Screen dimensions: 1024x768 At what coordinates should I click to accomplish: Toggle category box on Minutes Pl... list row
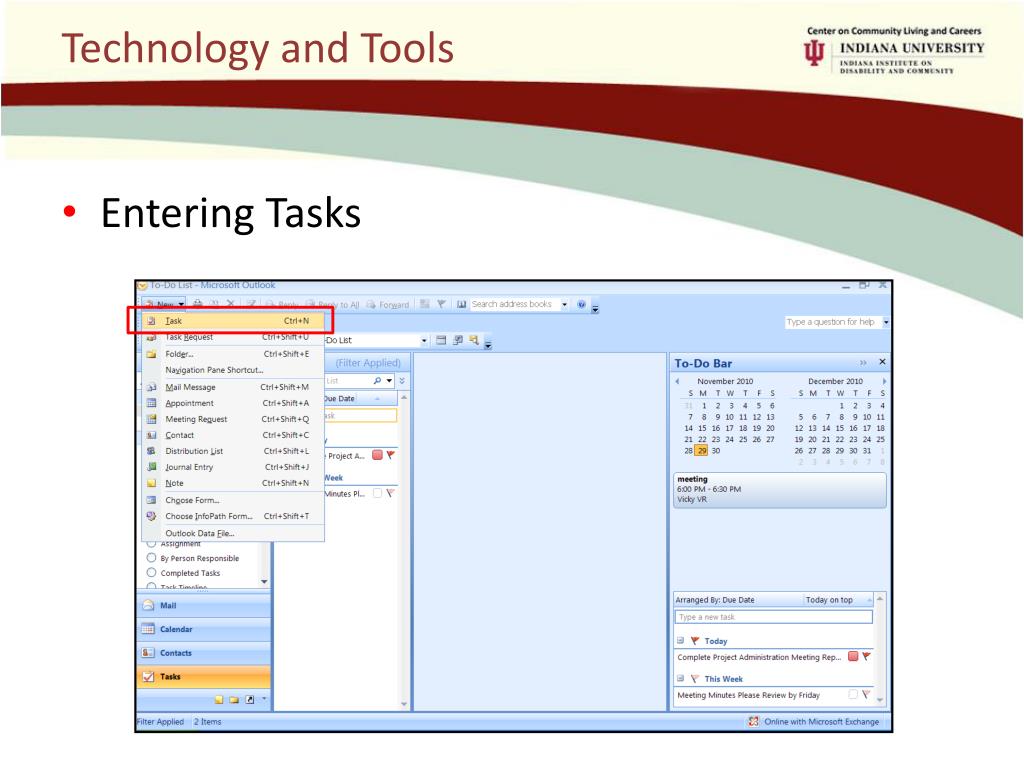[x=377, y=494]
